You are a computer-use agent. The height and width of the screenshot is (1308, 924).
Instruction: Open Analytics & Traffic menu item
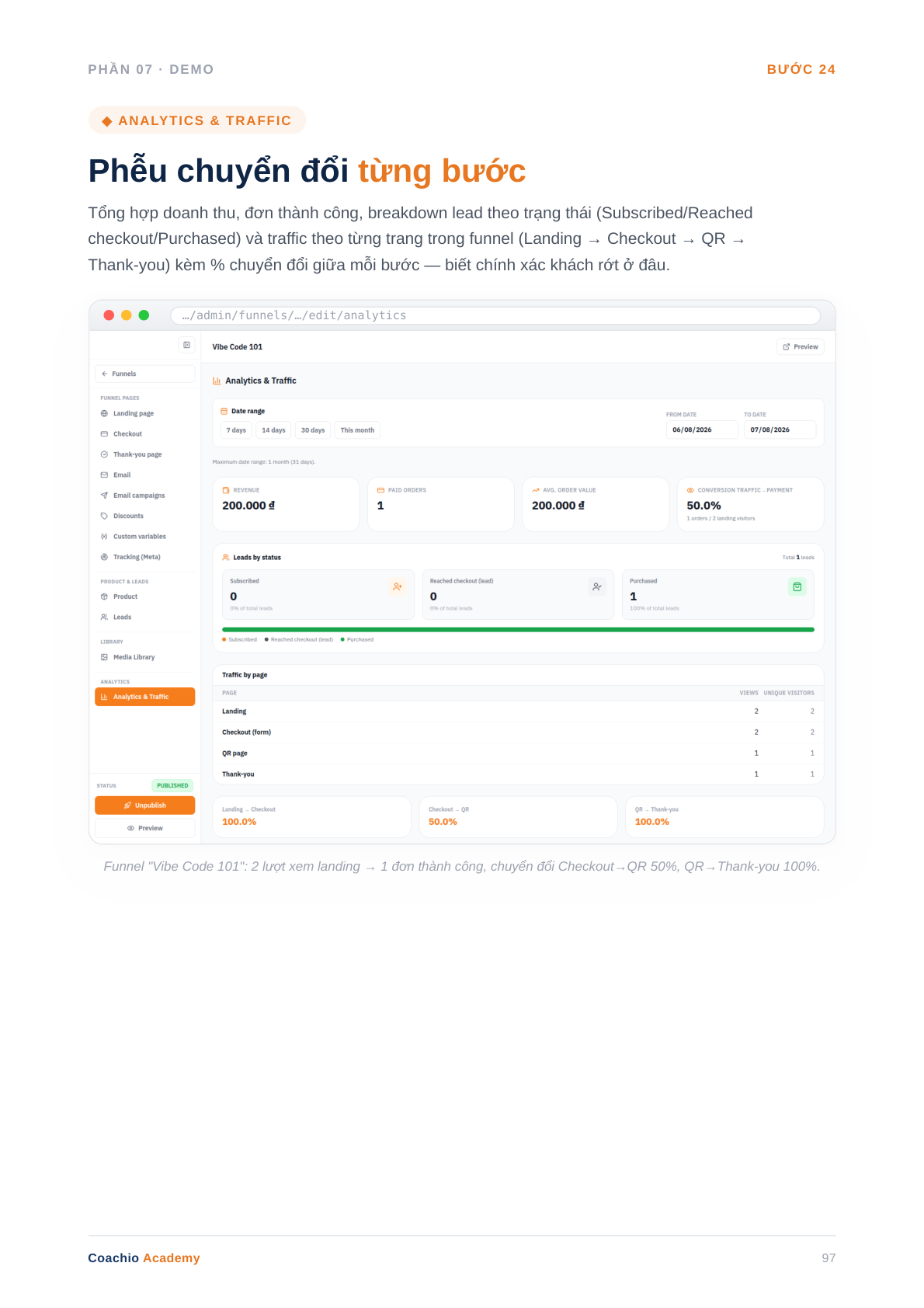click(x=144, y=697)
